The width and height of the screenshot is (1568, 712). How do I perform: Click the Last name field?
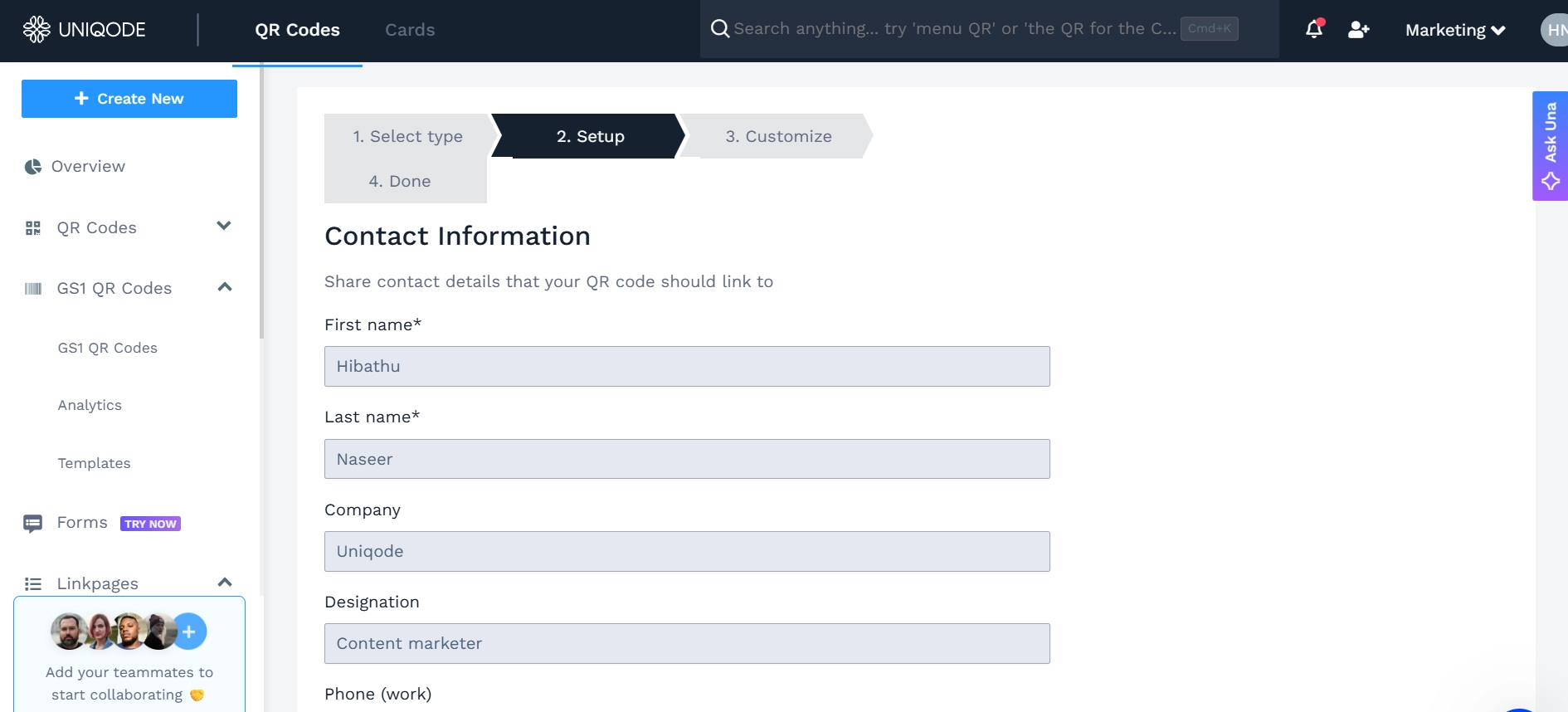coord(687,459)
